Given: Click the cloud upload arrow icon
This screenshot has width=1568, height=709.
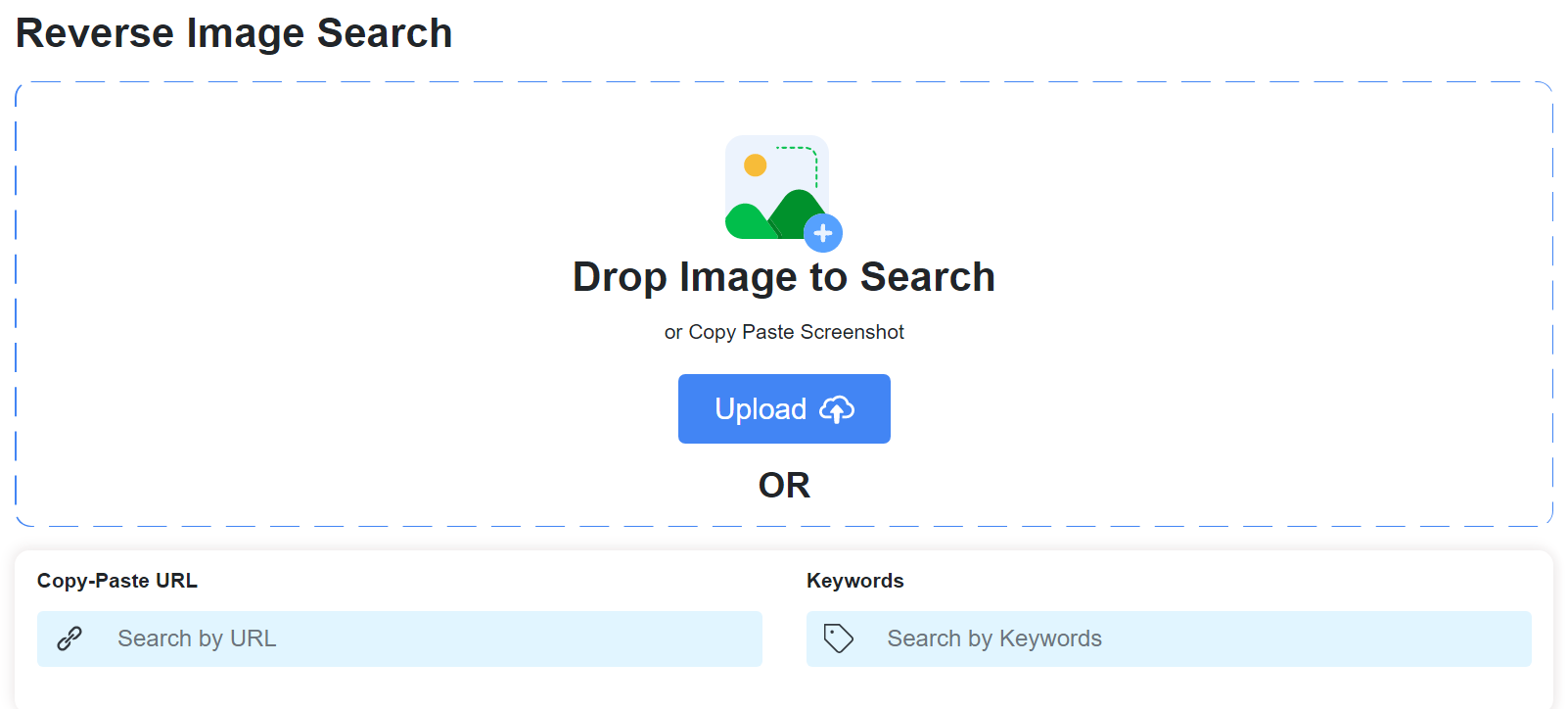Looking at the screenshot, I should [837, 409].
